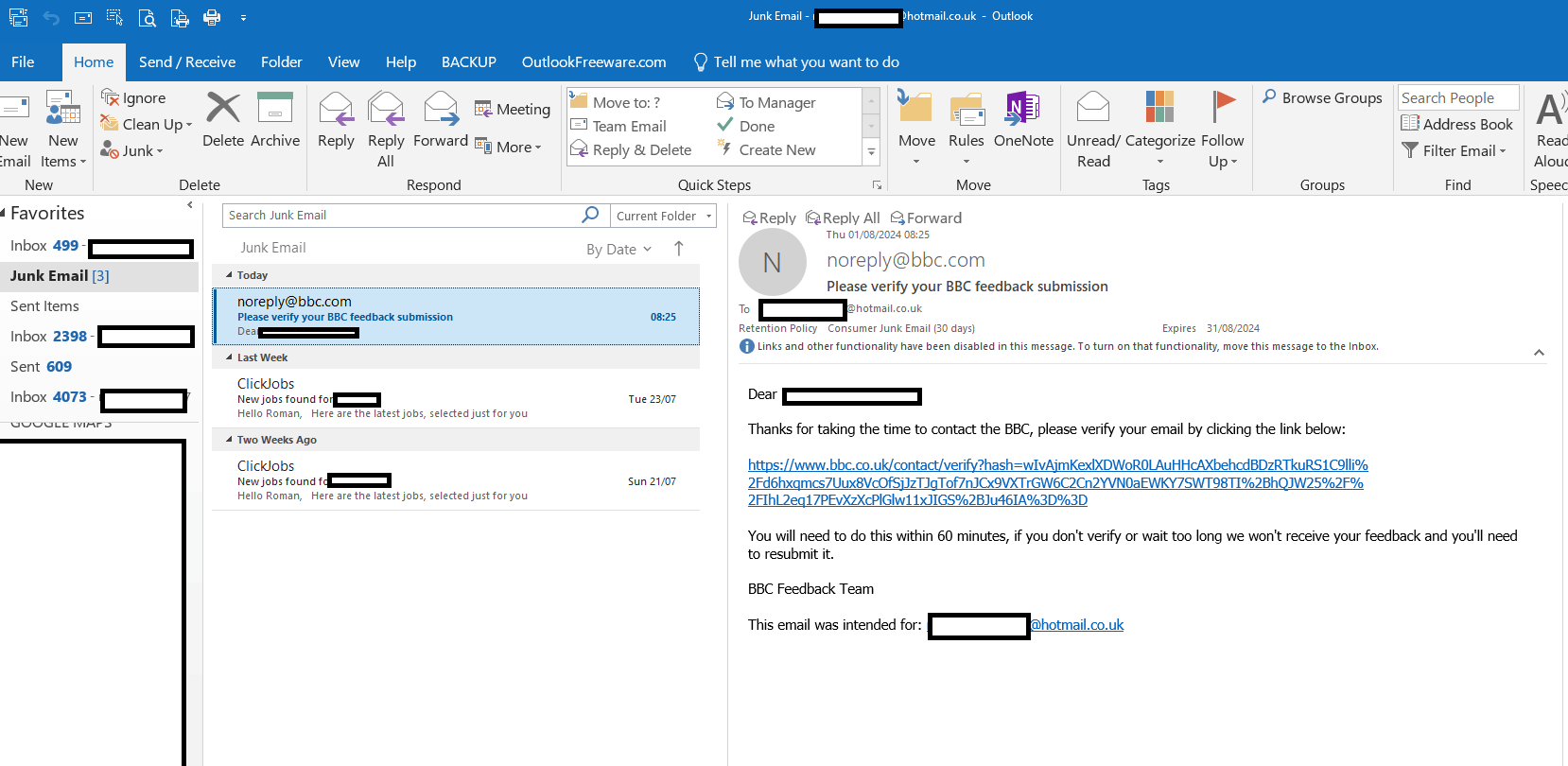Create a Meeting reply
The image size is (1568, 766).
pos(512,109)
